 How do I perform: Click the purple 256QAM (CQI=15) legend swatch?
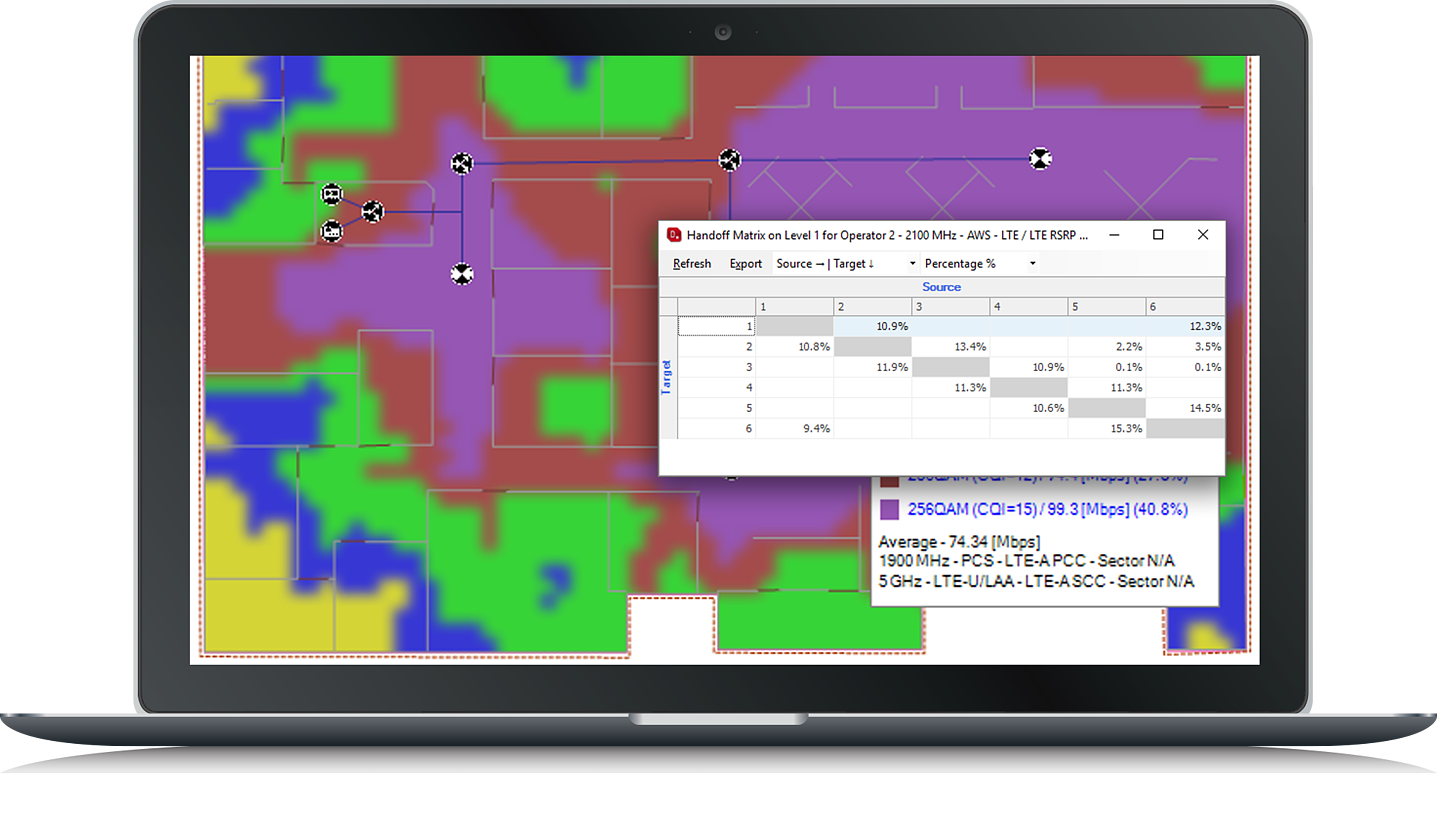click(x=889, y=509)
